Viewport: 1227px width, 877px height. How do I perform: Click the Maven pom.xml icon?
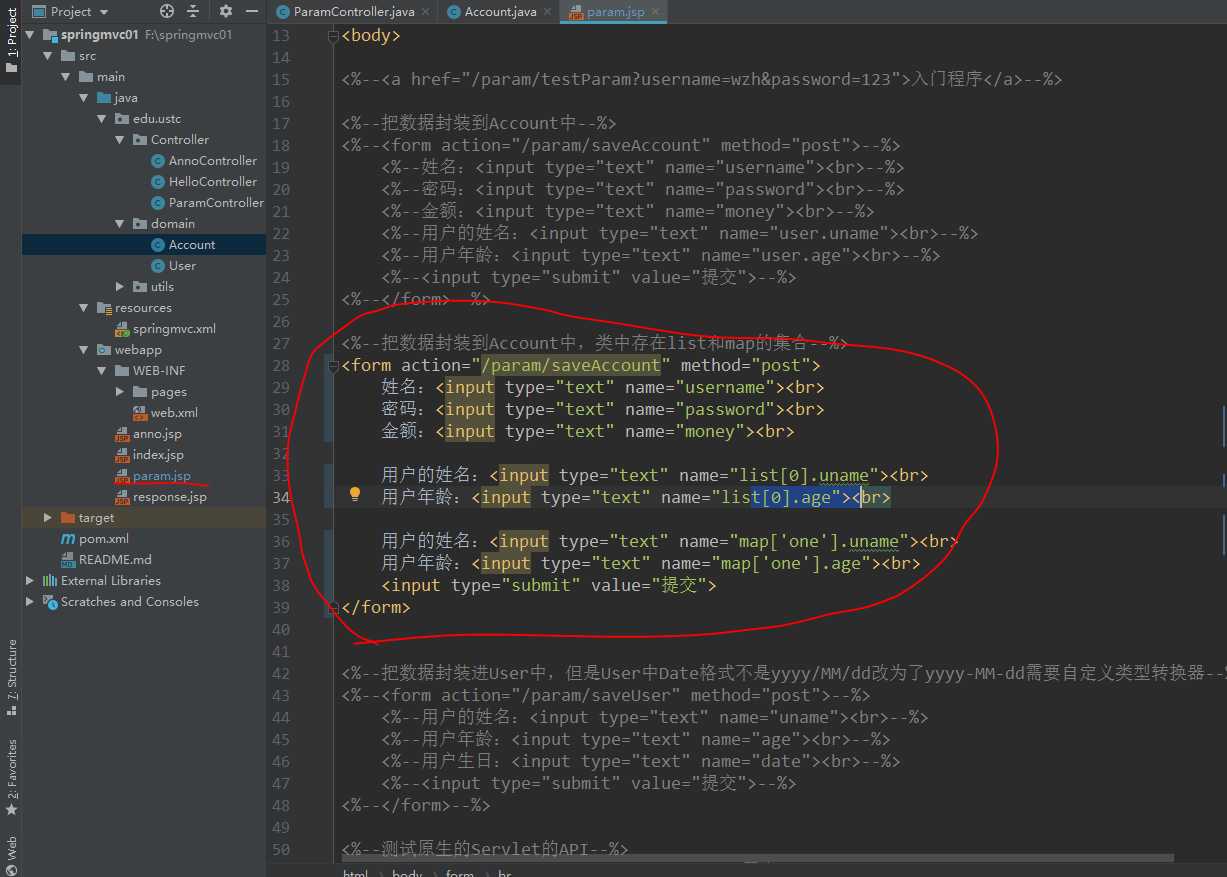pyautogui.click(x=68, y=539)
